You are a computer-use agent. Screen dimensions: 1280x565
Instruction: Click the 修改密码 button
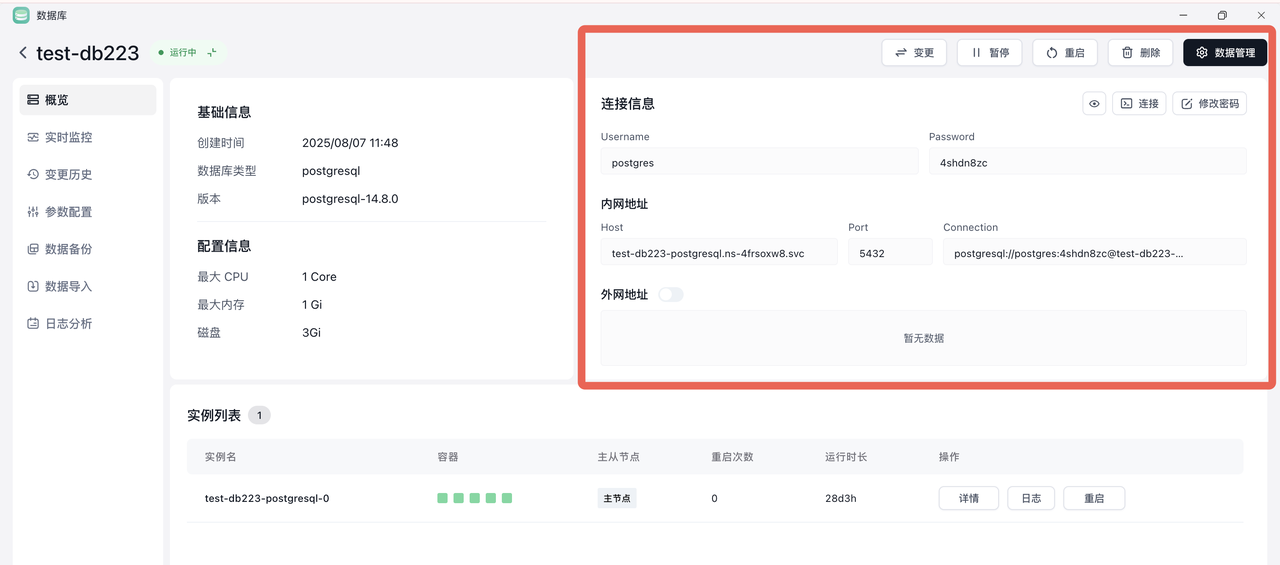click(x=1209, y=103)
